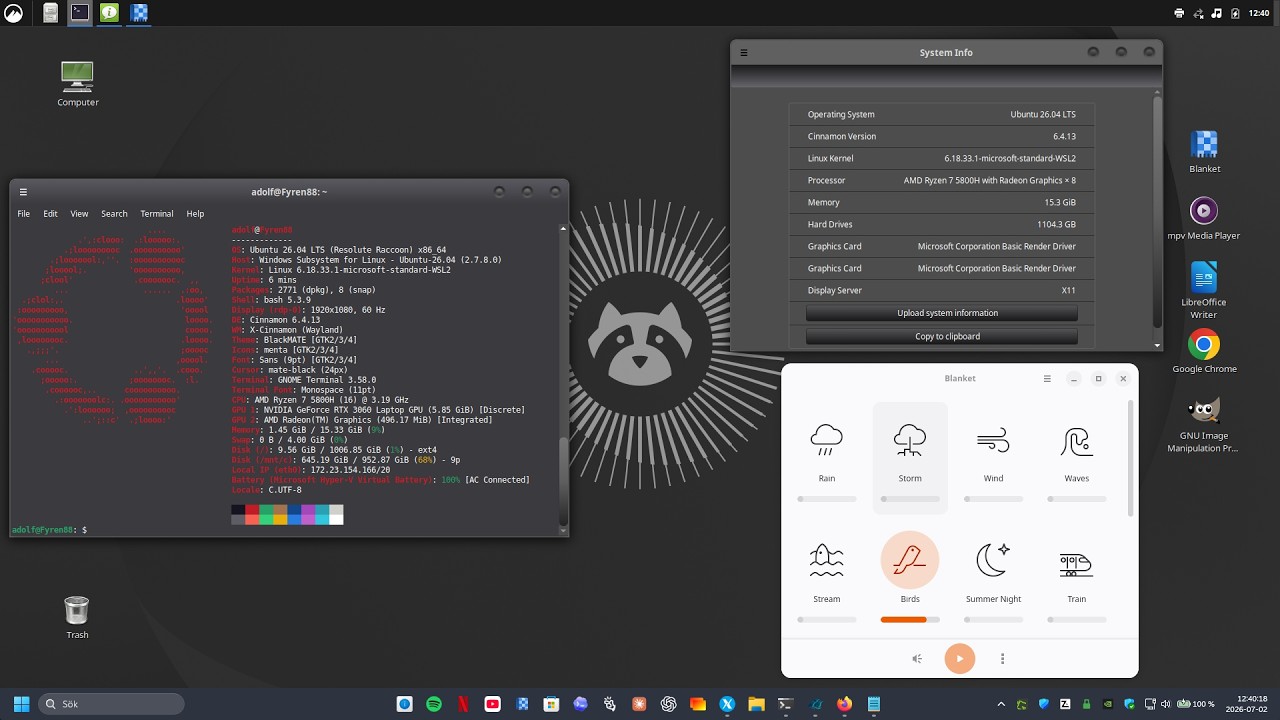Image resolution: width=1280 pixels, height=720 pixels.
Task: Toggle the active Birds sound in Blanket
Action: point(910,560)
